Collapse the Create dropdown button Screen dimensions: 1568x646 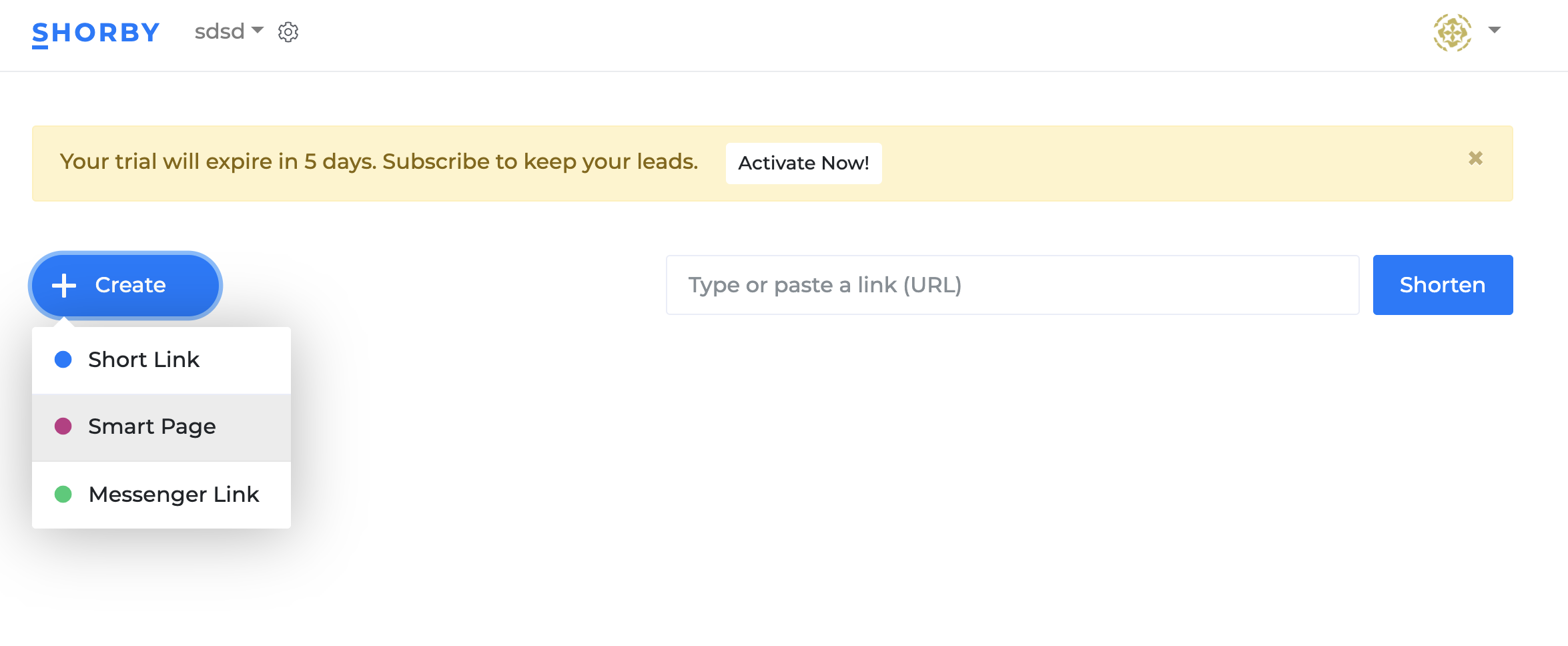click(125, 286)
